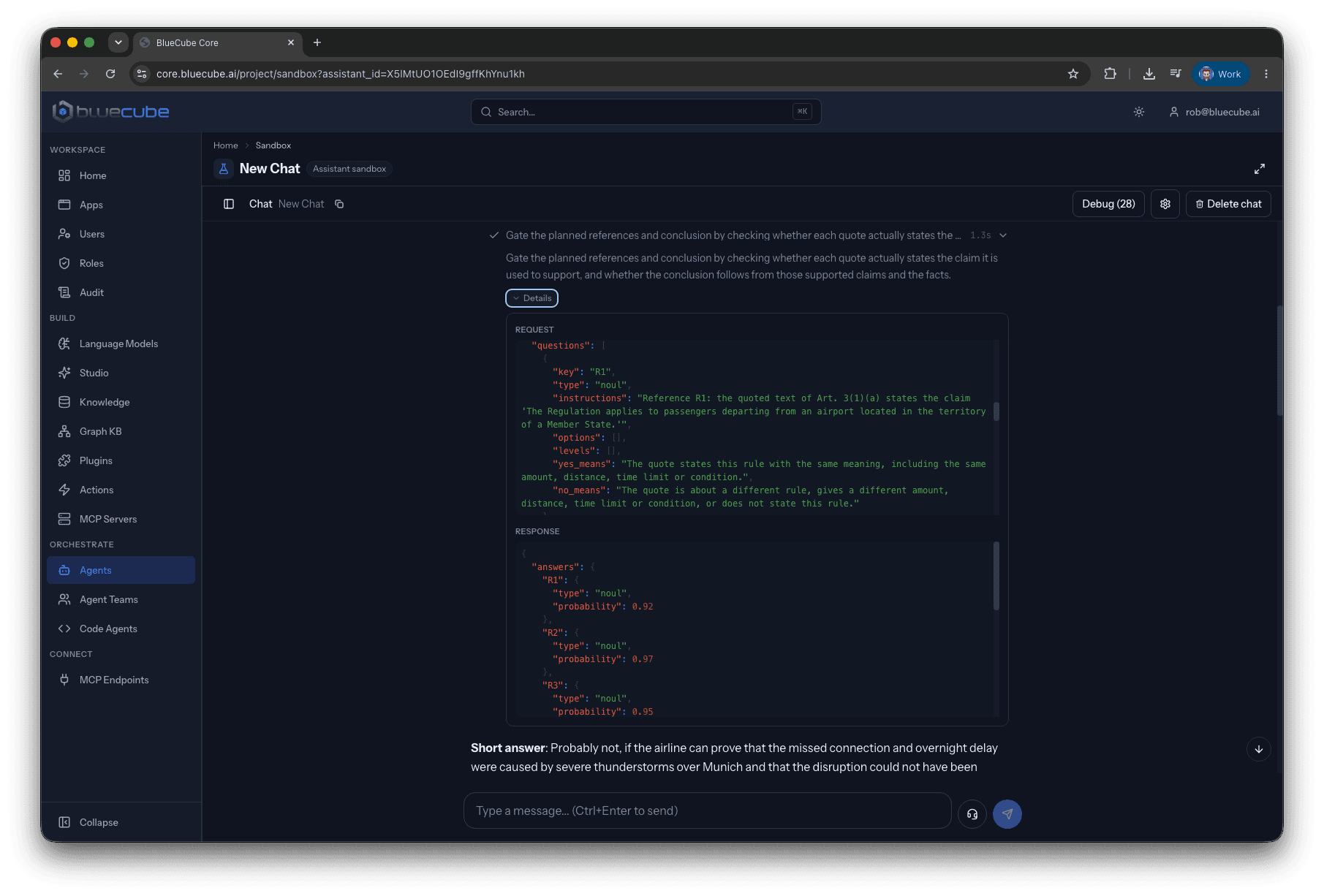This screenshot has width=1324, height=896.
Task: Click the flask icon beside New Chat
Action: click(x=224, y=169)
